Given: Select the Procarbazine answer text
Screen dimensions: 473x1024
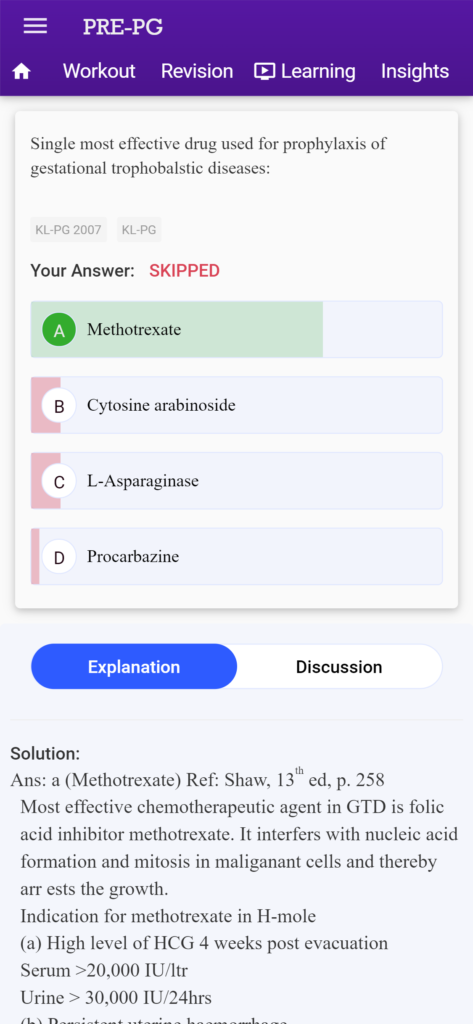Looking at the screenshot, I should click(x=133, y=557).
